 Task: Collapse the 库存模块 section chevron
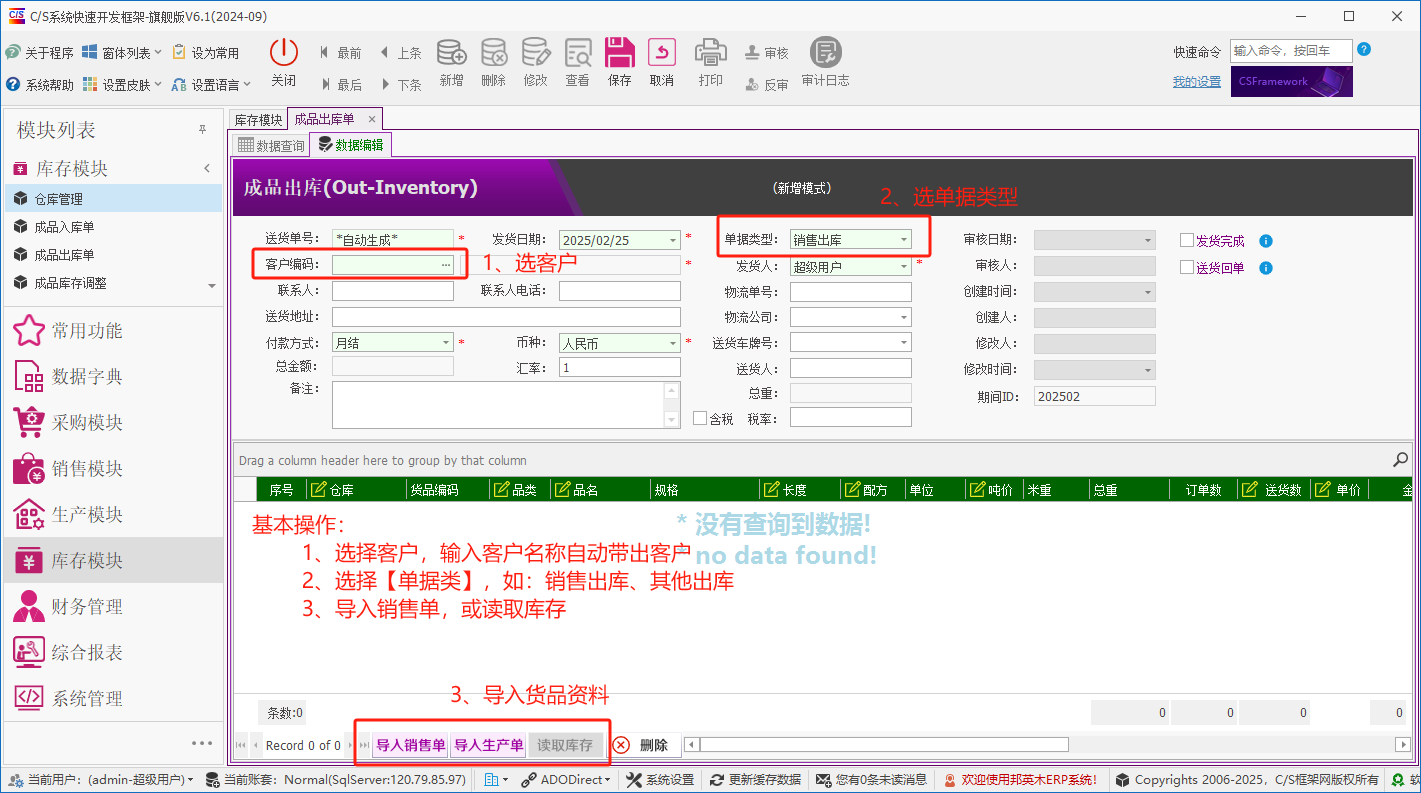[207, 168]
